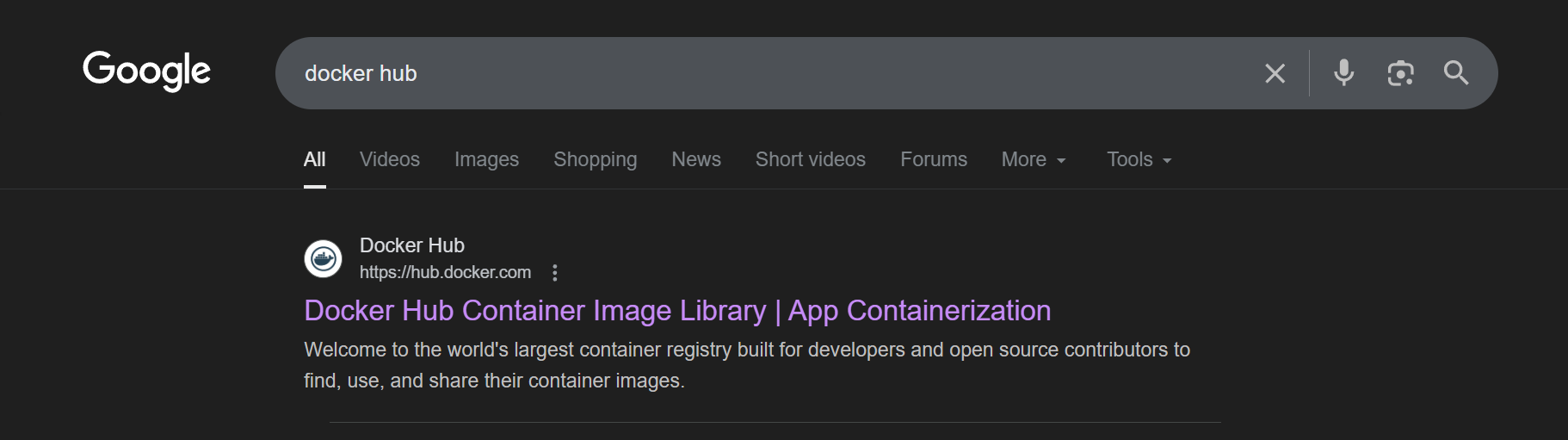Viewport: 1568px width, 440px height.
Task: Go to the Shopping tab
Action: coord(595,160)
